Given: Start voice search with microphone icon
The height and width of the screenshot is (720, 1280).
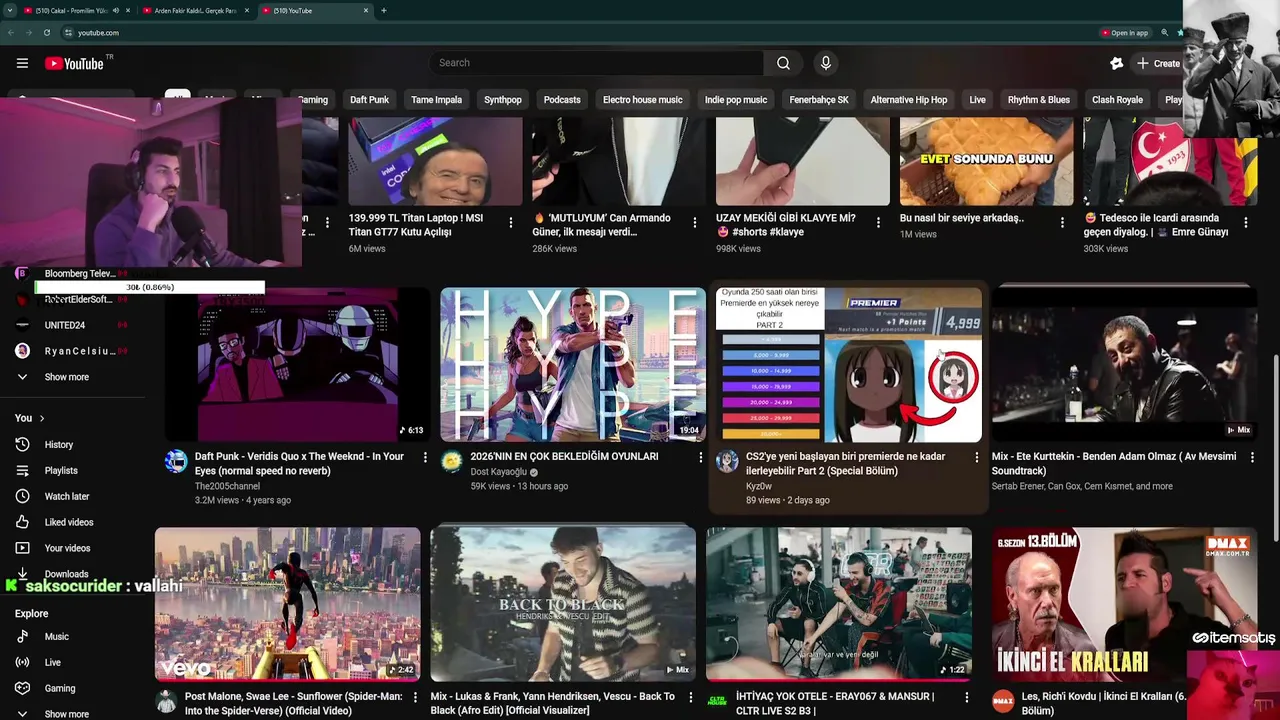Looking at the screenshot, I should 825,63.
